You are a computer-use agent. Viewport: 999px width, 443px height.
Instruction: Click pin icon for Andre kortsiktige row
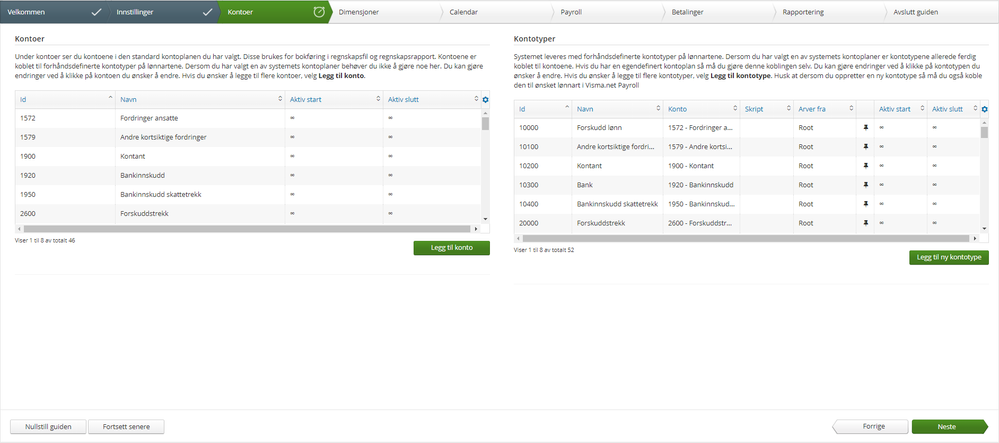[x=865, y=147]
